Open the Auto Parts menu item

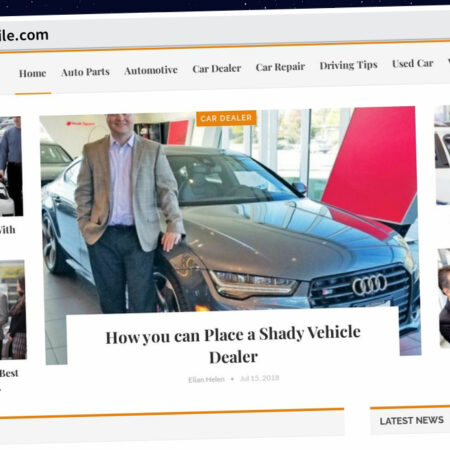click(85, 72)
